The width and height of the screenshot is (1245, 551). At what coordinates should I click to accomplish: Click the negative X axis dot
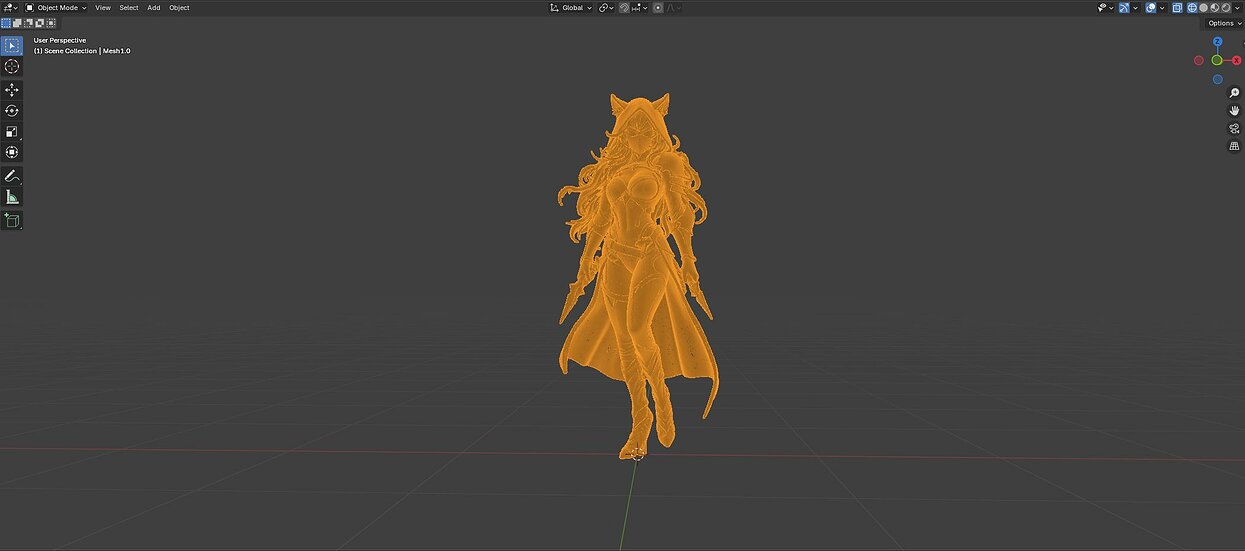1198,60
